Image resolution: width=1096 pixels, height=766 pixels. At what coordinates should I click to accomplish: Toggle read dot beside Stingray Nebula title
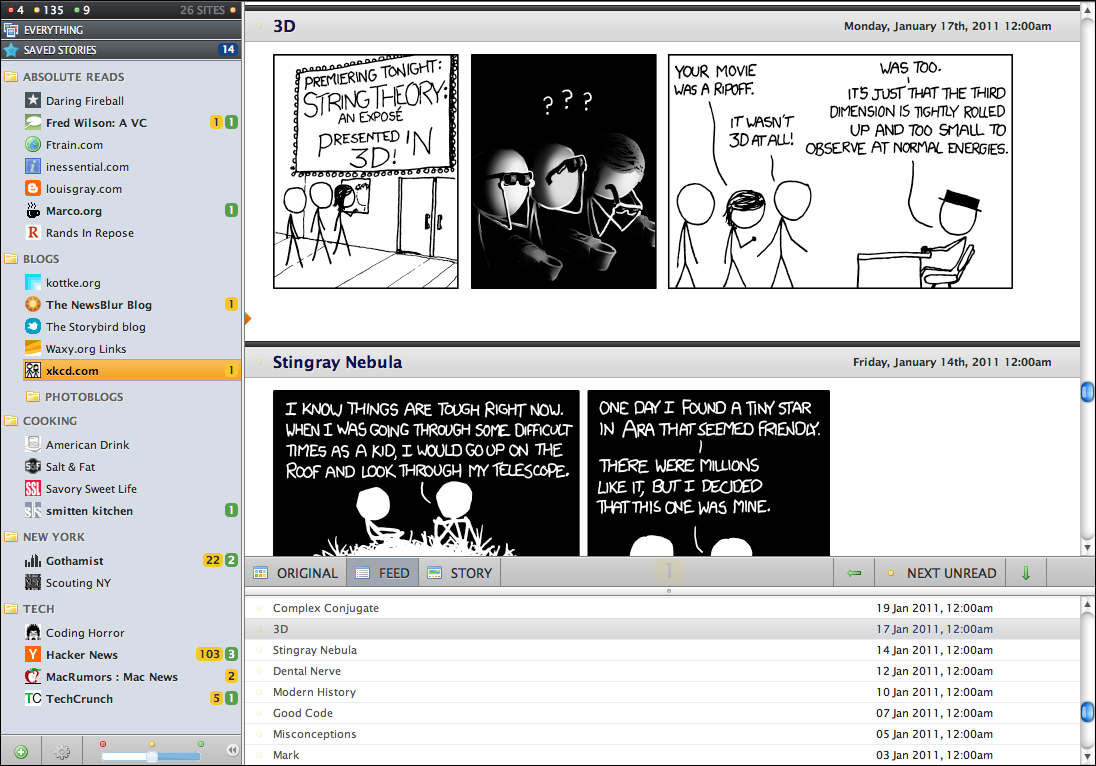coord(259,362)
